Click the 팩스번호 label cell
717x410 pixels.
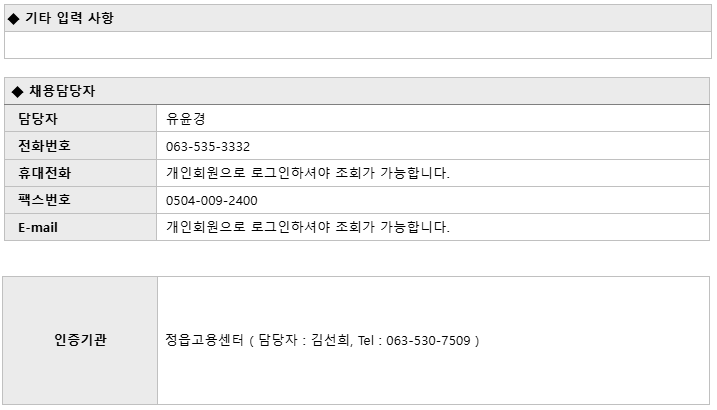[80, 200]
